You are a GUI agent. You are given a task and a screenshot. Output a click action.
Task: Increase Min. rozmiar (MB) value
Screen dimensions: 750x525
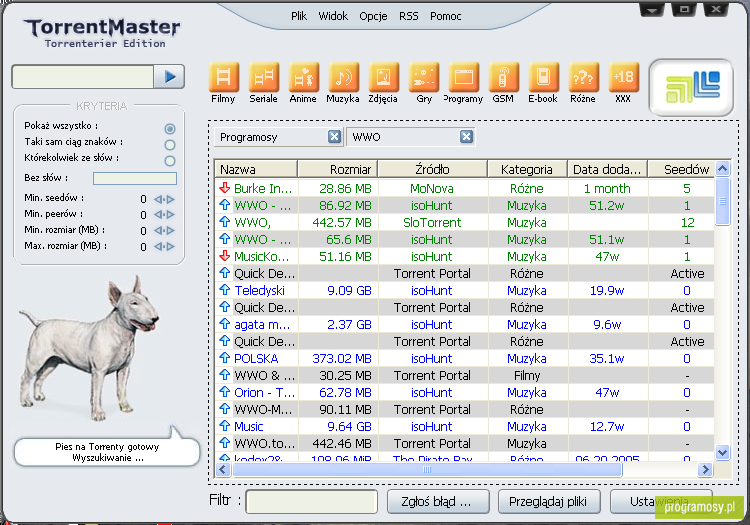[170, 230]
